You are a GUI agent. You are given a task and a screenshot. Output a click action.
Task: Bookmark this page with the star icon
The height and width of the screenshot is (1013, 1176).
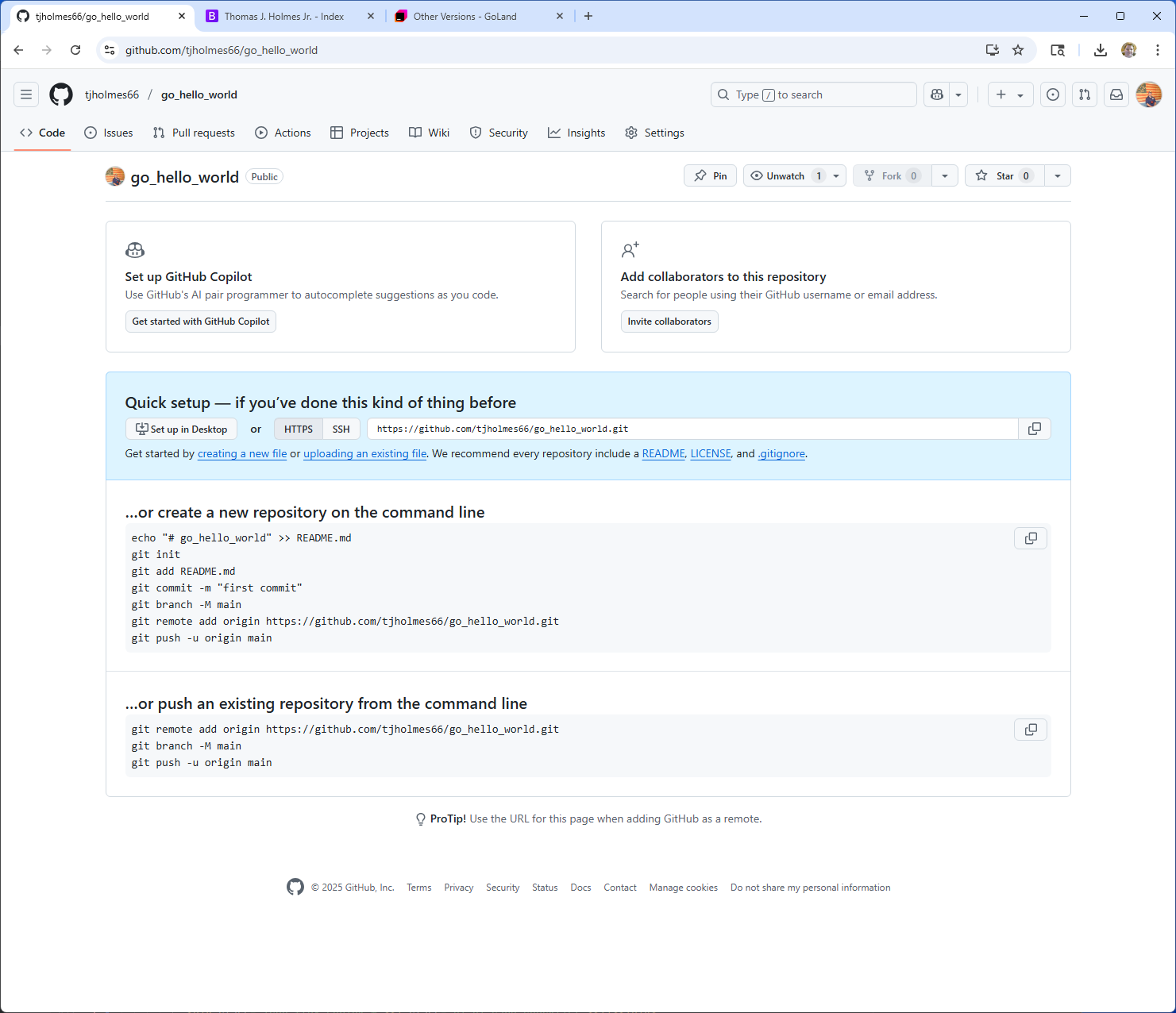tap(1018, 50)
